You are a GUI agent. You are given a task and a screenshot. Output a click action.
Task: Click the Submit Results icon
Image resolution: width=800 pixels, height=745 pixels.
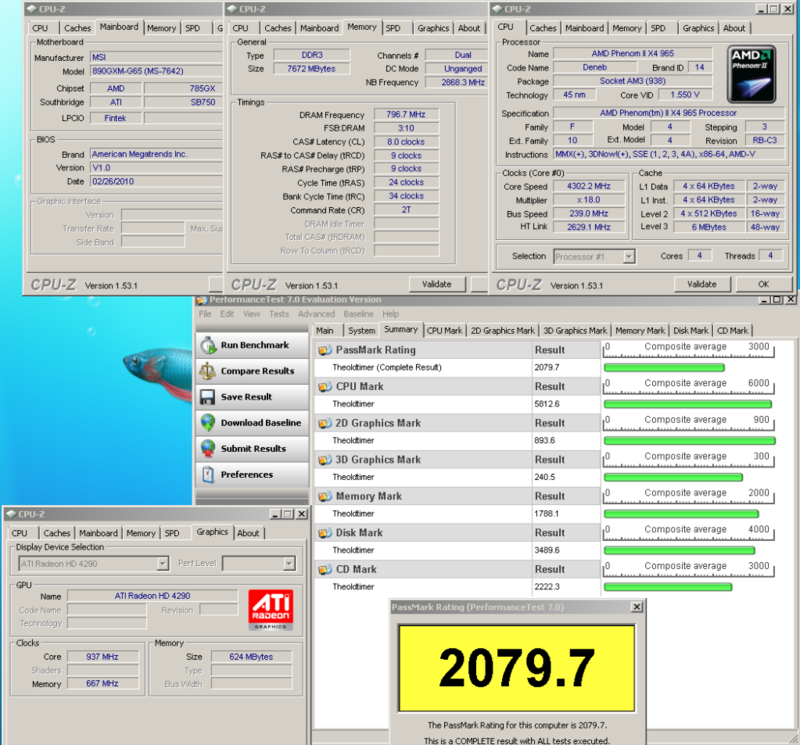(208, 449)
